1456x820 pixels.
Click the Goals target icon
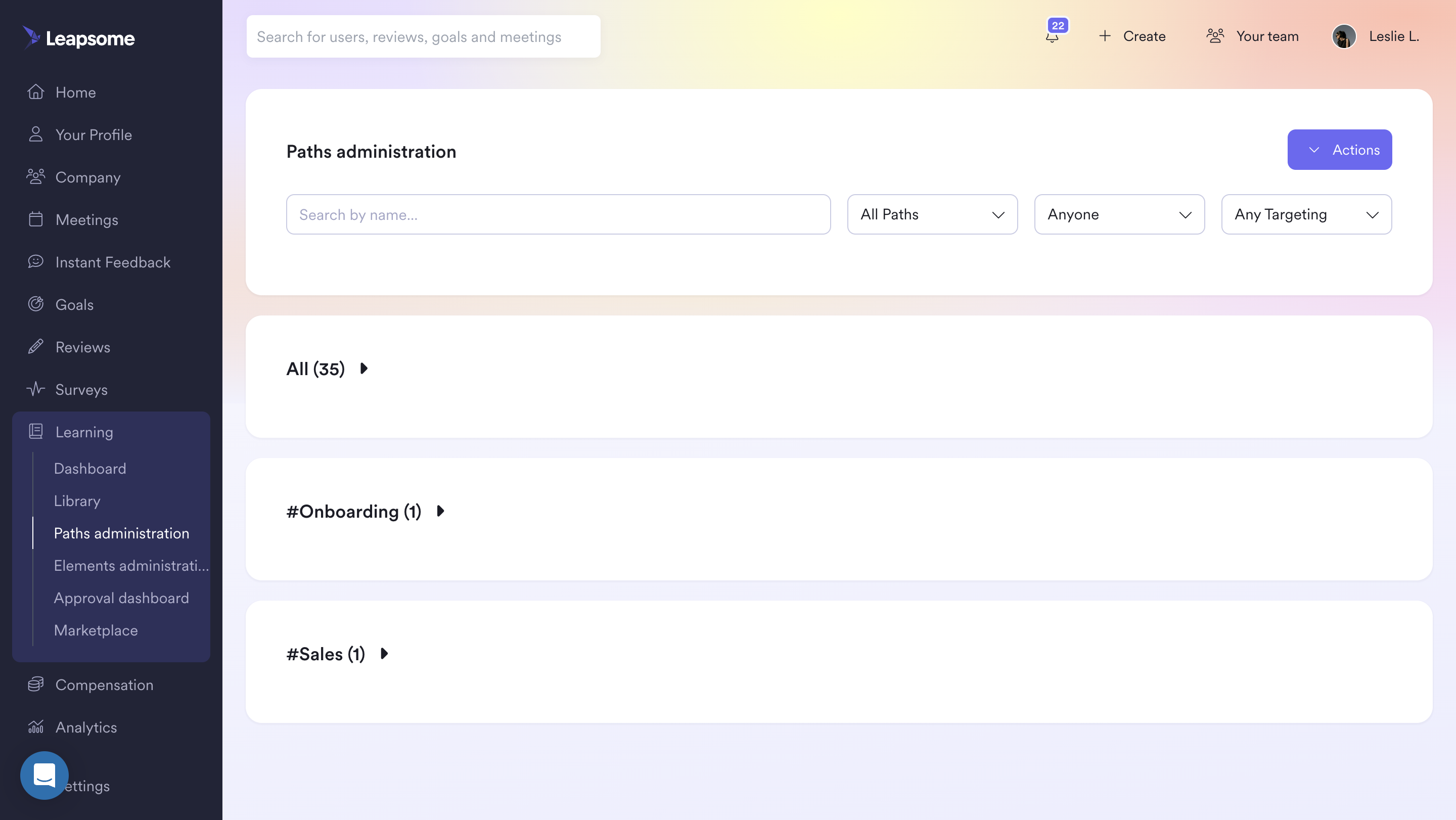pos(35,303)
